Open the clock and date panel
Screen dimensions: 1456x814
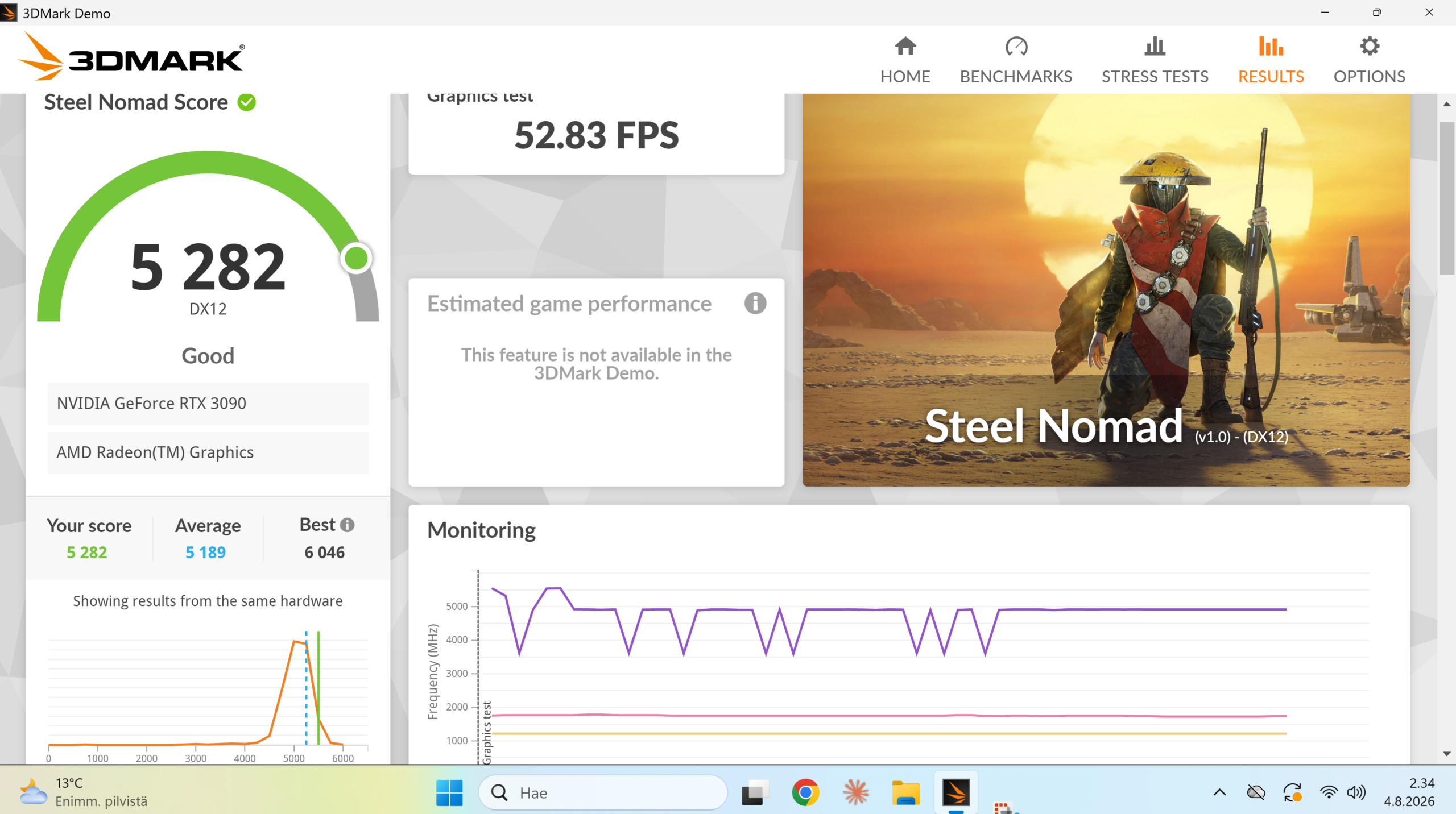point(1409,792)
